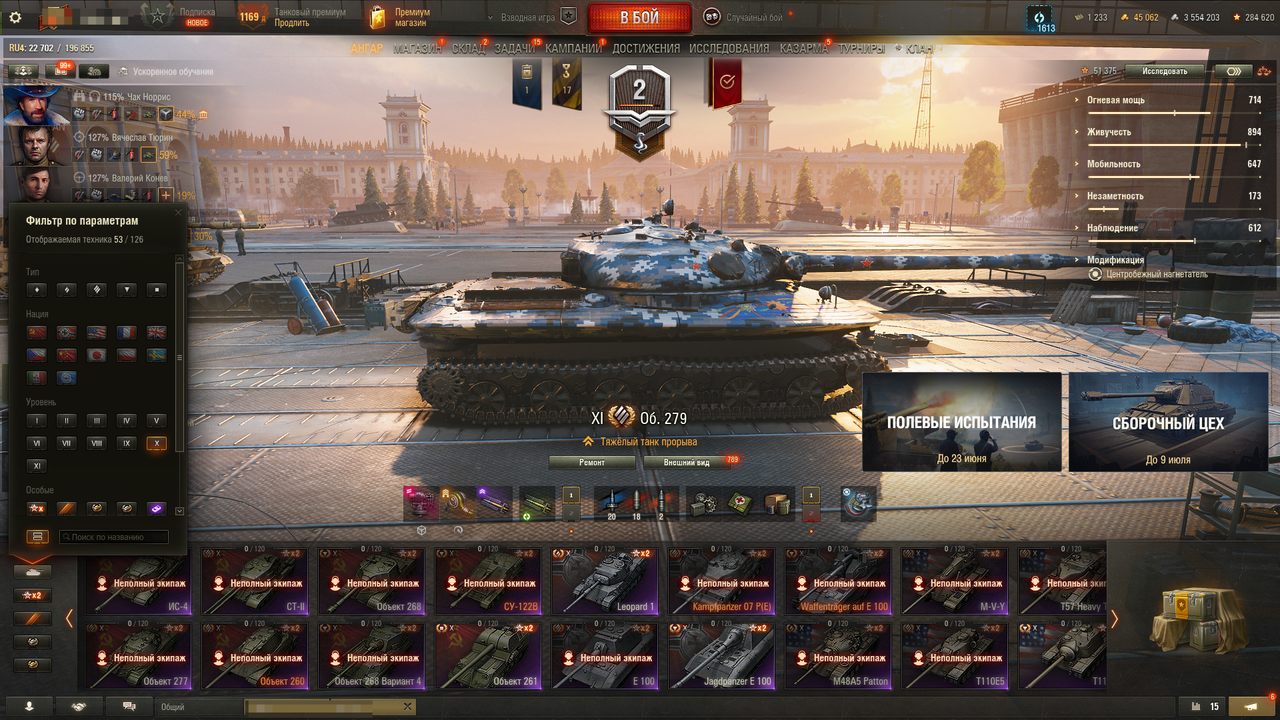Select the Leopard 1 tank thumbnail
This screenshot has height=720, width=1280.
click(602, 580)
